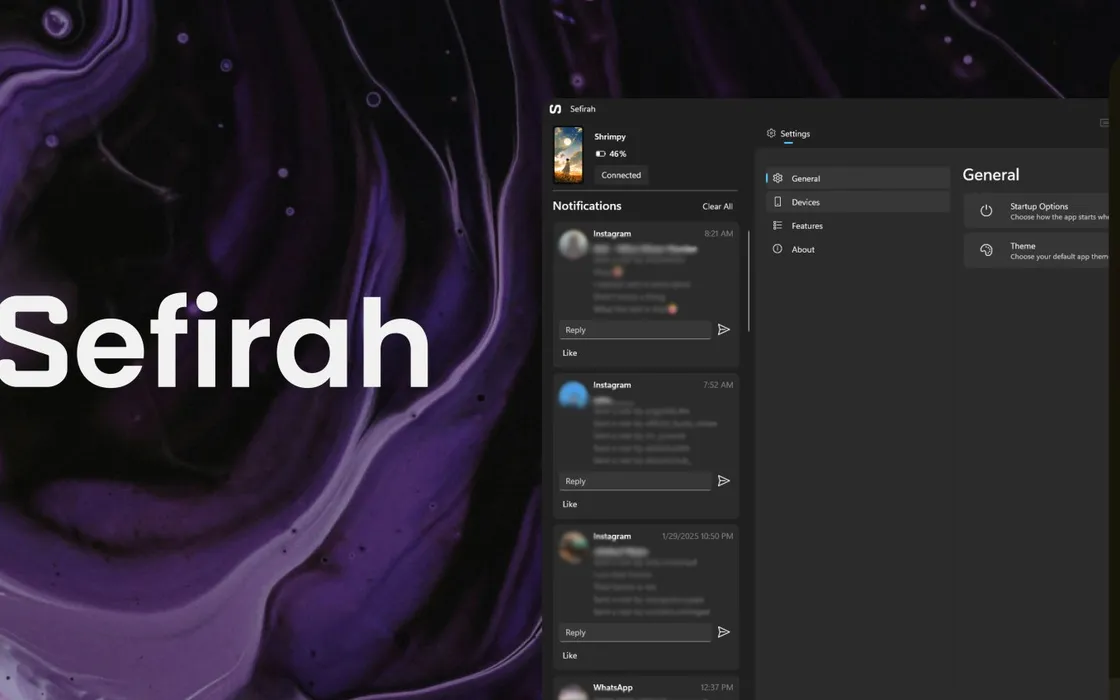Click the 1/29/2025 10:50 PM timestamp
This screenshot has height=700, width=1120.
697,536
